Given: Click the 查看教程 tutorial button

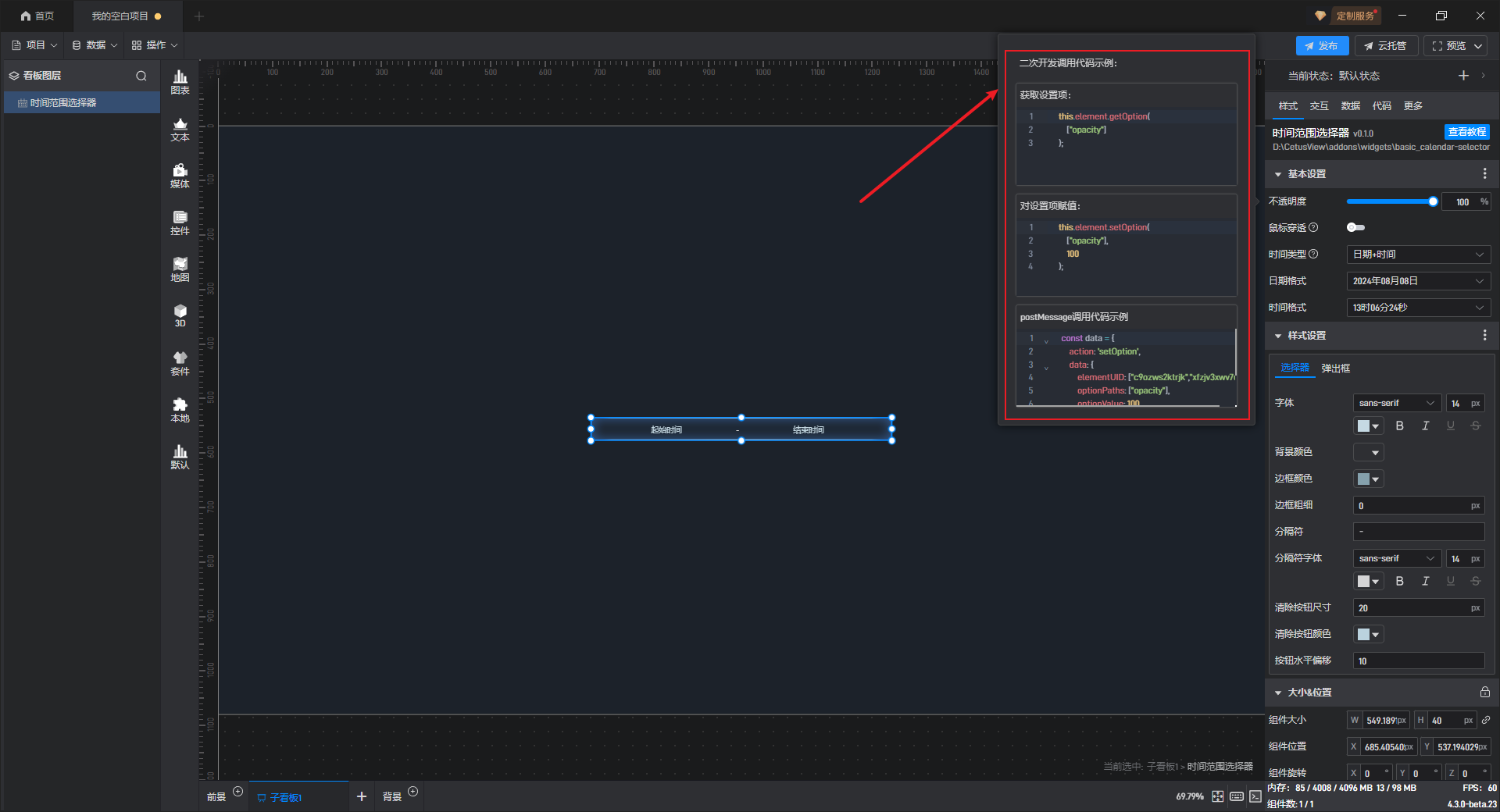Looking at the screenshot, I should pos(1466,132).
